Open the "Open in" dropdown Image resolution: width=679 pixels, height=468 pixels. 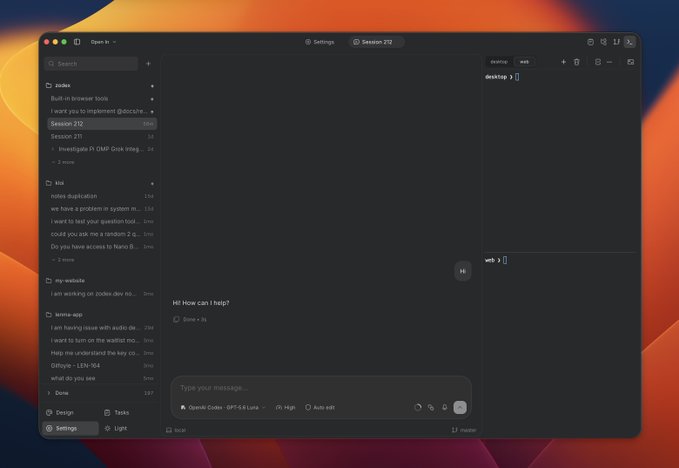[103, 42]
